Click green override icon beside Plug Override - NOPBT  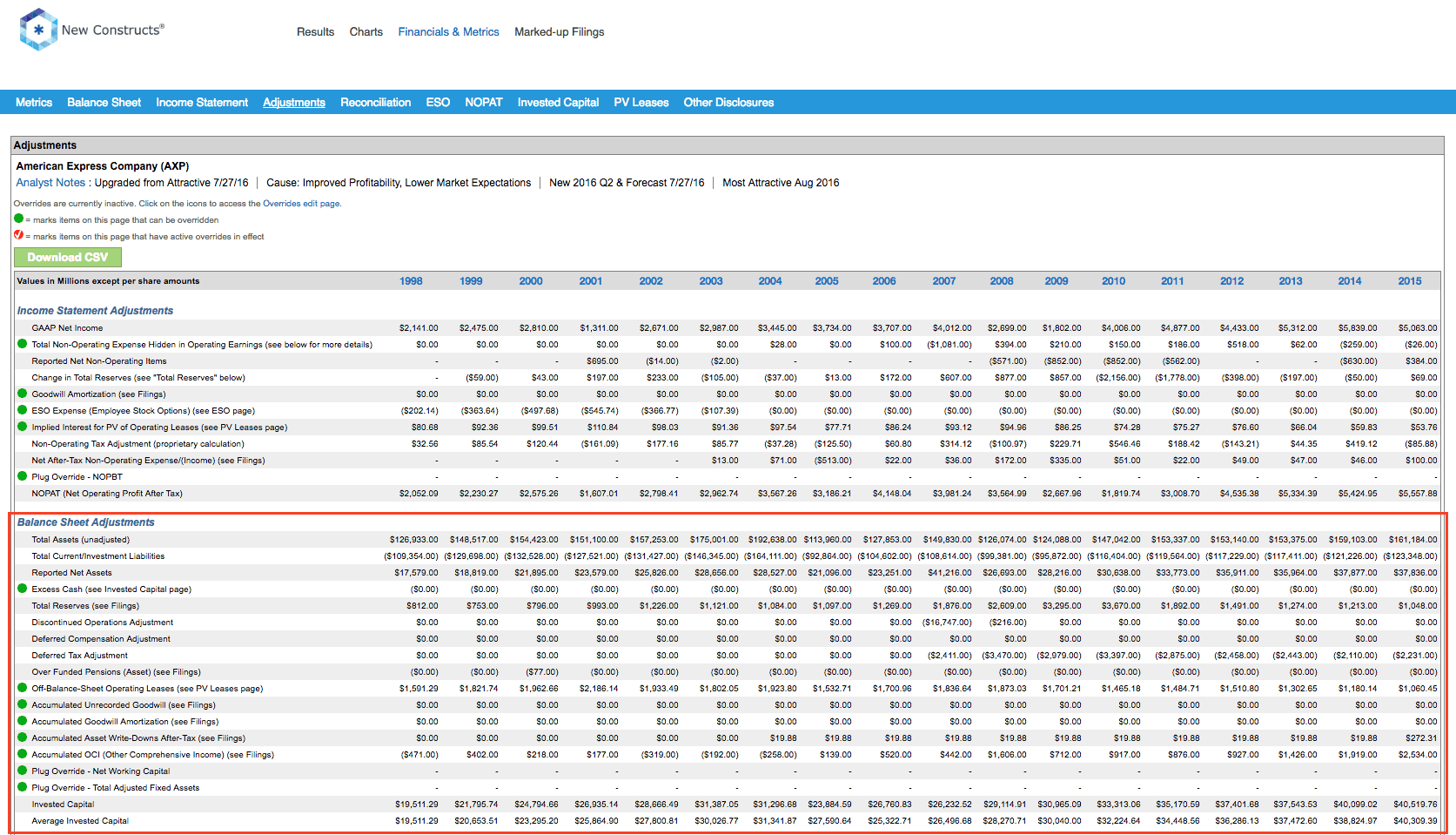click(23, 476)
